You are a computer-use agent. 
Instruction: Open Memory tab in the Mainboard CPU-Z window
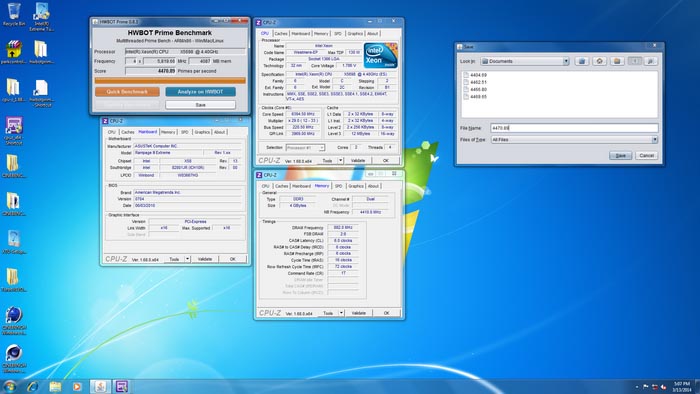[168, 132]
